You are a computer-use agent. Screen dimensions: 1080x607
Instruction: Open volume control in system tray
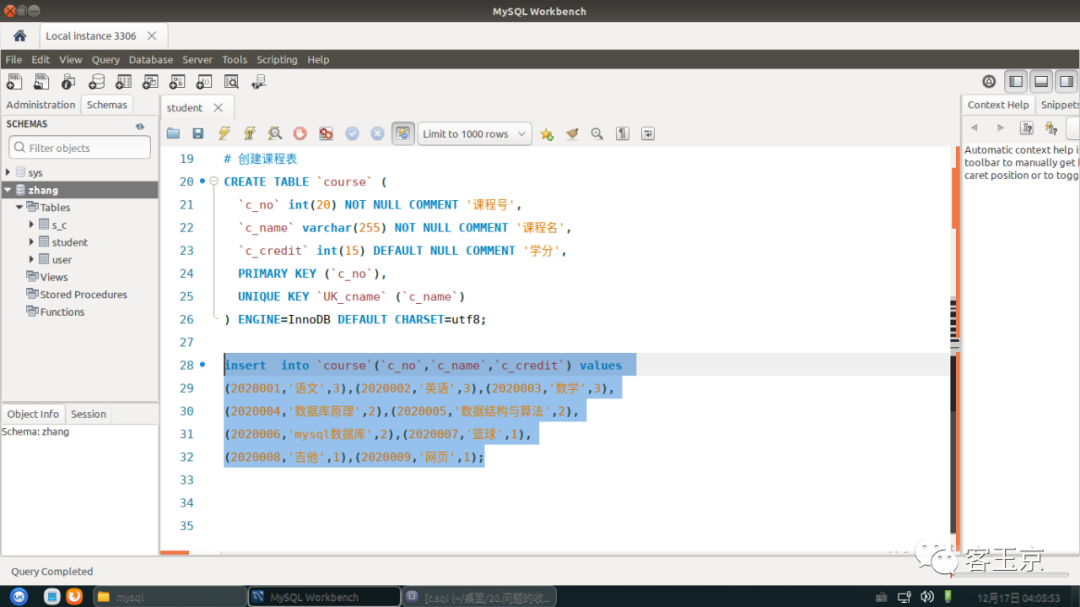927,597
